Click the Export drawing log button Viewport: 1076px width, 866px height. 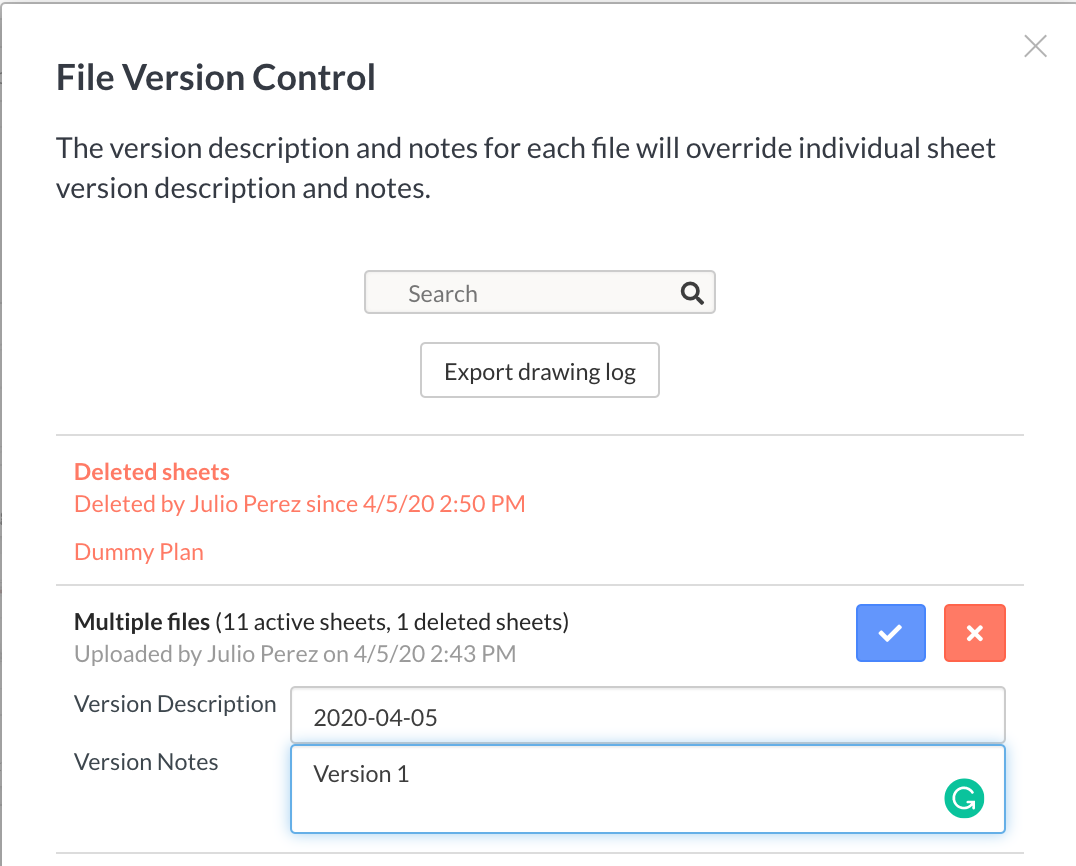coord(539,371)
